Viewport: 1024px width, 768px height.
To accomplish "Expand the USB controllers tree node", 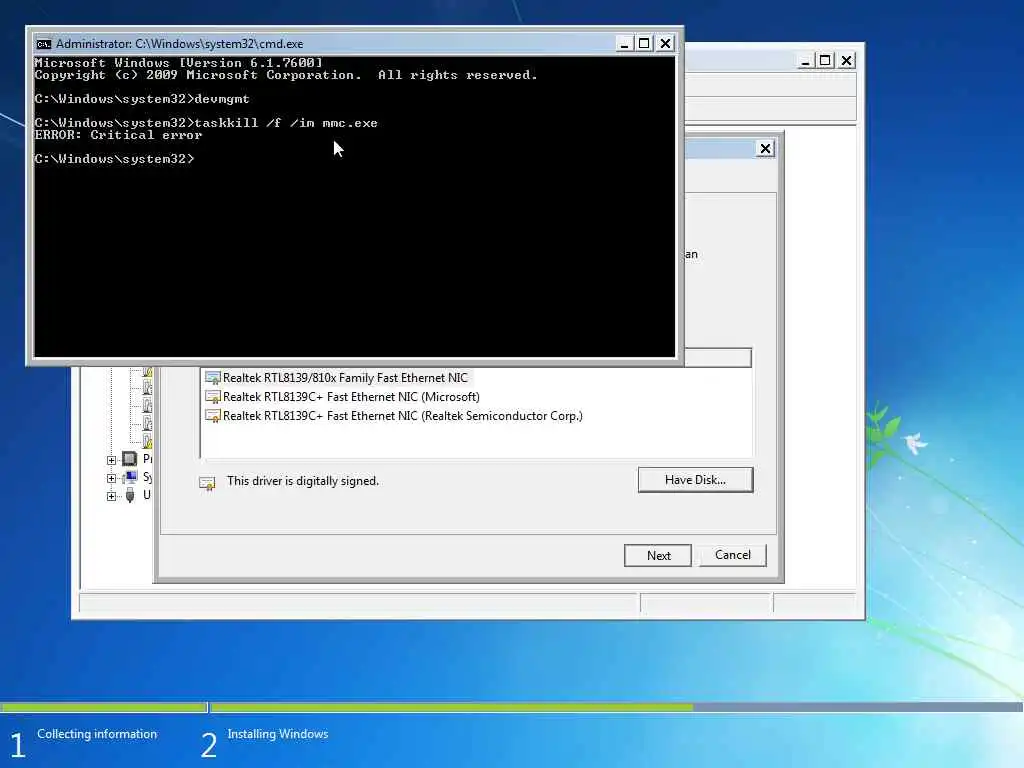I will coord(112,496).
